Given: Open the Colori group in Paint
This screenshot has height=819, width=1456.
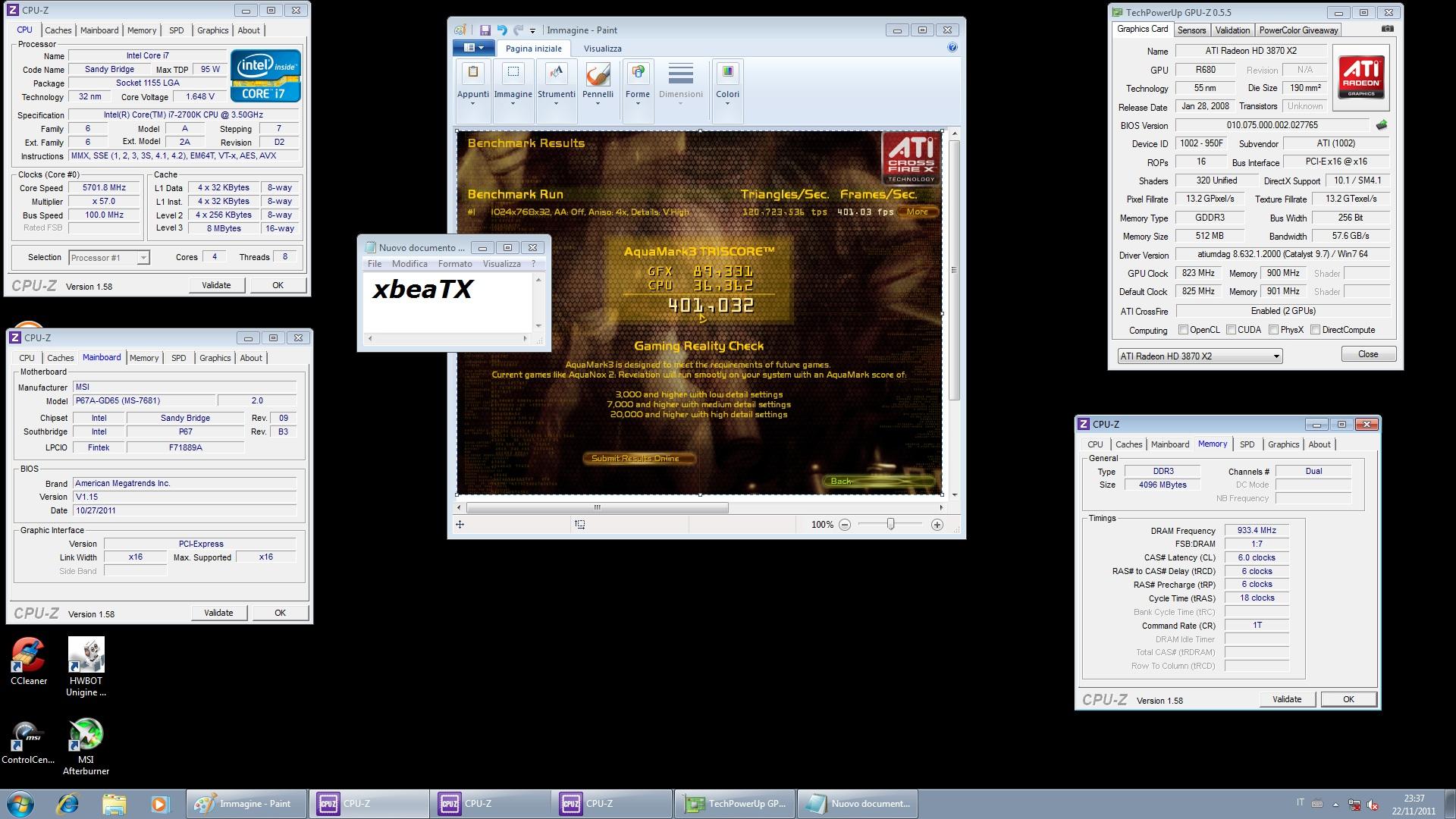Looking at the screenshot, I should tap(727, 91).
